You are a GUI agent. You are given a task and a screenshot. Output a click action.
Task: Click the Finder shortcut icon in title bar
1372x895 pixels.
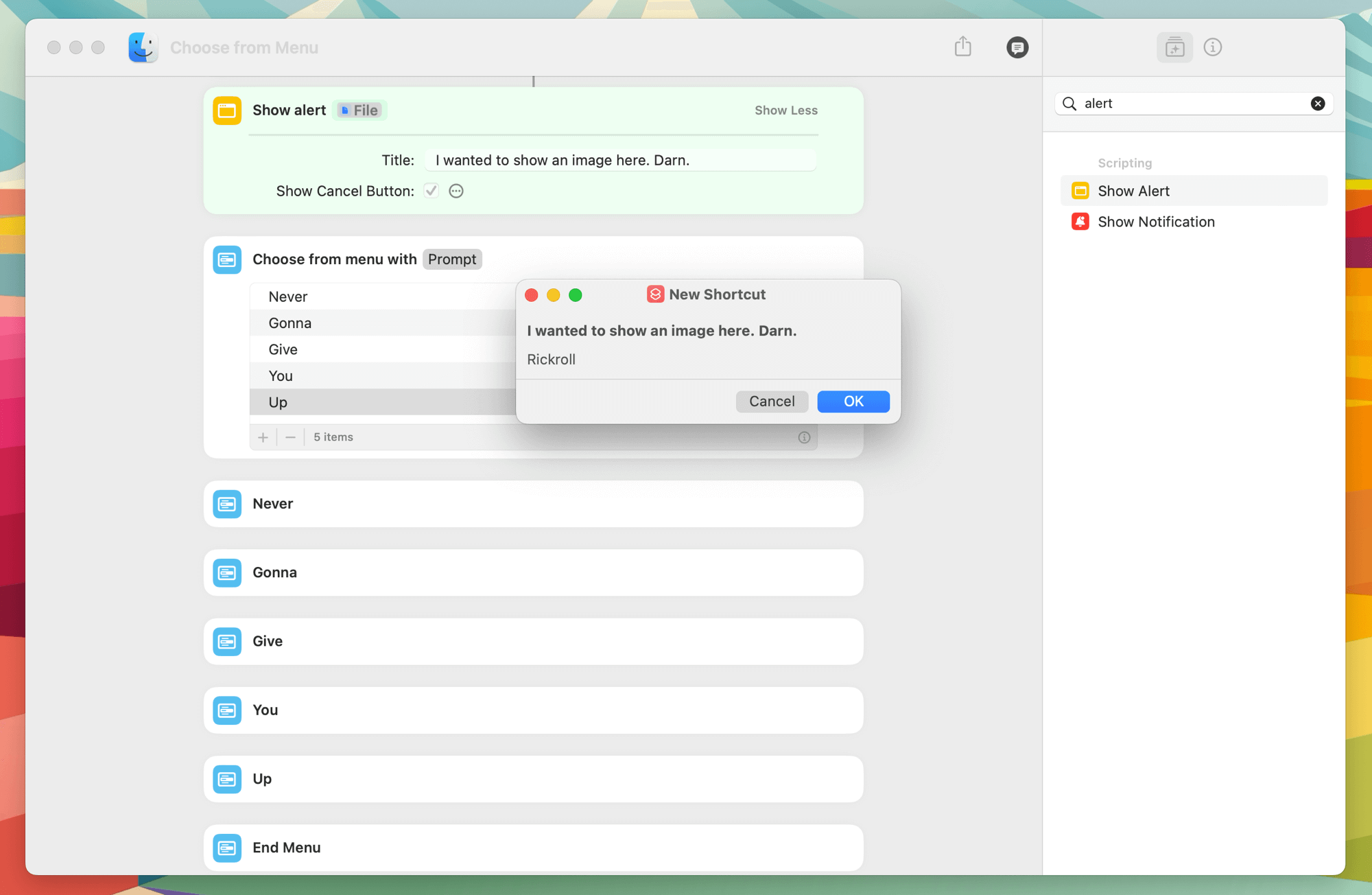[143, 47]
